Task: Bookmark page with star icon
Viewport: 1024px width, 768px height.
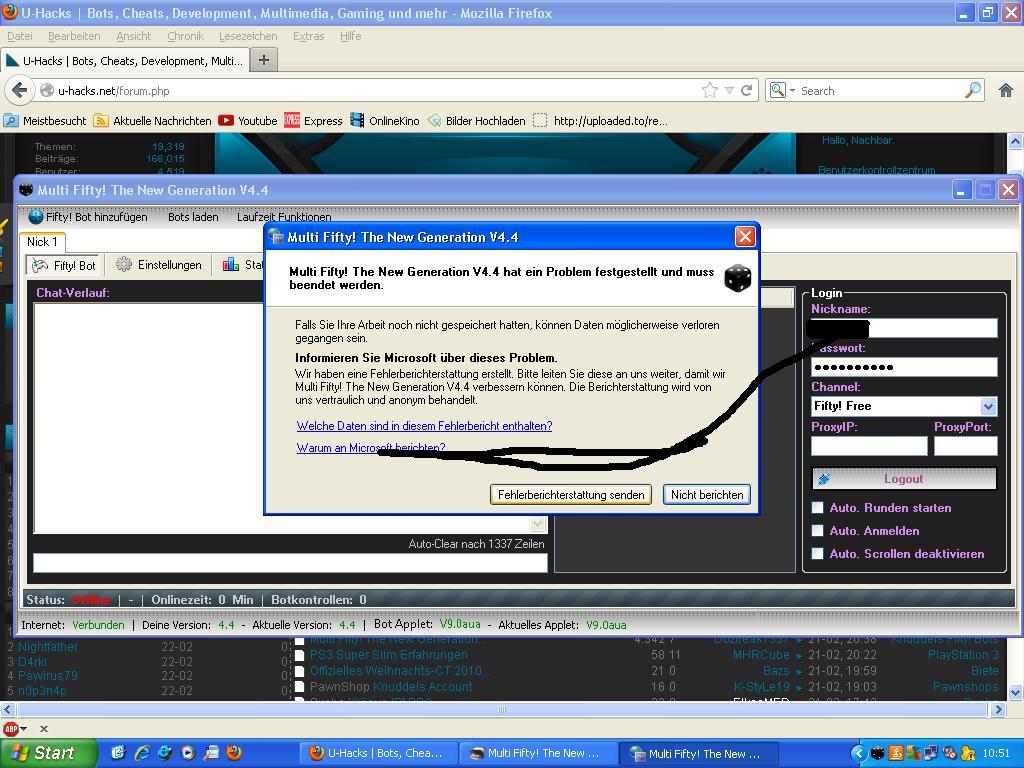Action: pos(710,90)
